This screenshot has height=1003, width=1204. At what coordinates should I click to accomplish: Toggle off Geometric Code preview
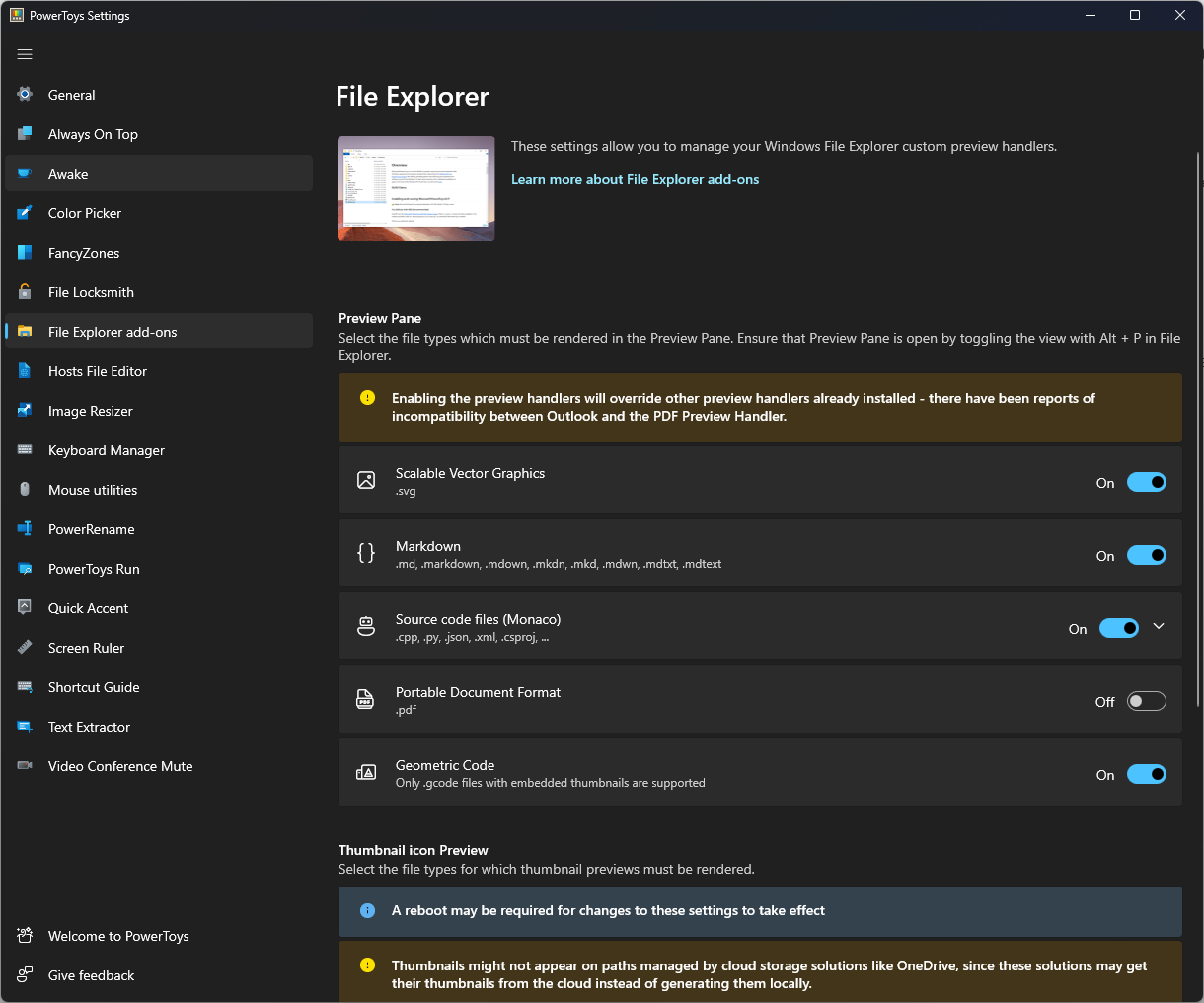pos(1146,775)
